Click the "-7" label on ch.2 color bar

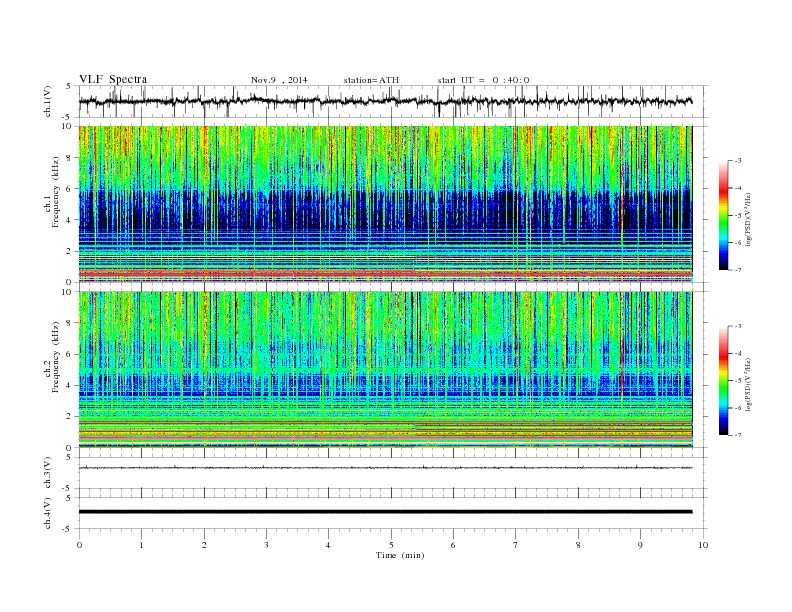[738, 435]
